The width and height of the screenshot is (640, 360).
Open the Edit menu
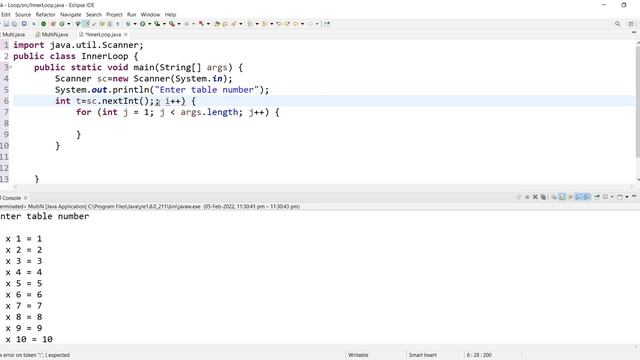pos(6,14)
